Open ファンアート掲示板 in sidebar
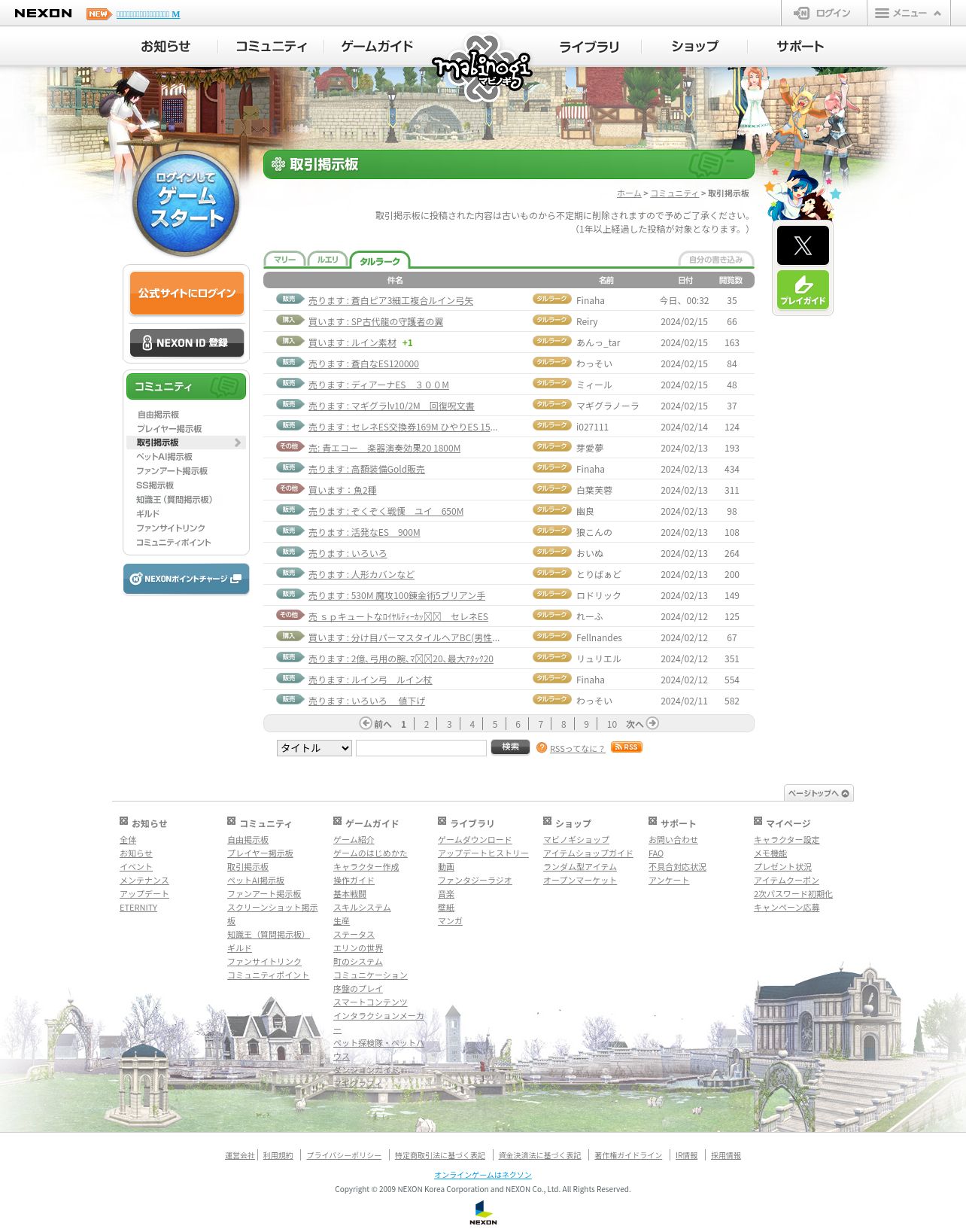The width and height of the screenshot is (966, 1232). pyautogui.click(x=172, y=471)
